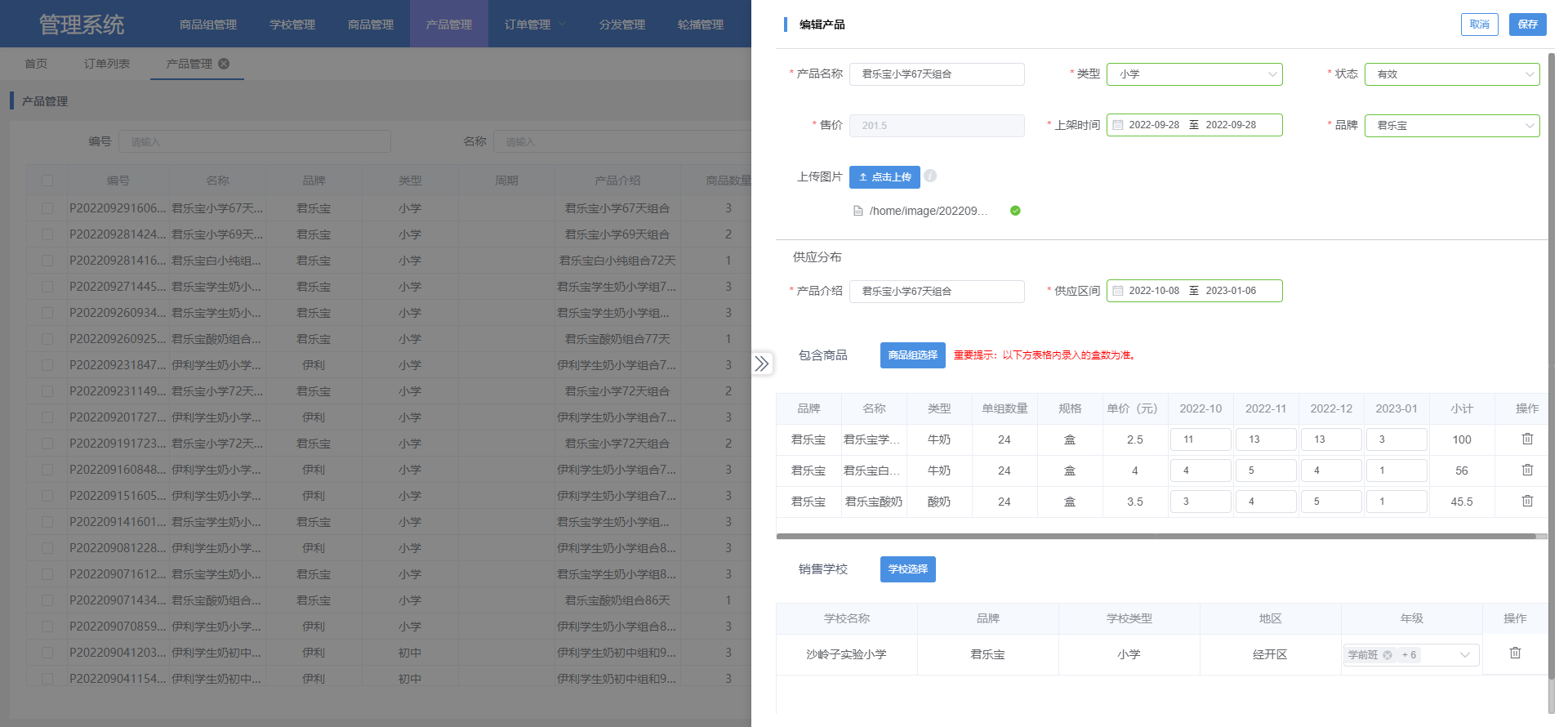Screen dimensions: 1568x727
Task: Click the calendar icon in 上架时间 field
Action: pos(1118,125)
